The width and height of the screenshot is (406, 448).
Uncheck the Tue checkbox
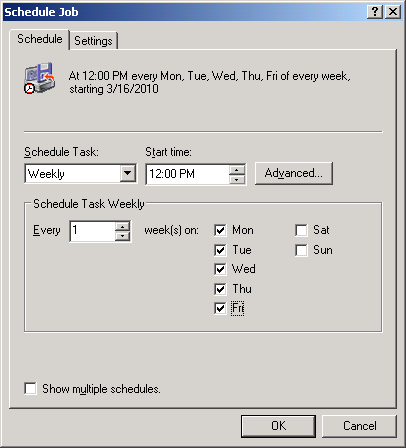tap(220, 250)
